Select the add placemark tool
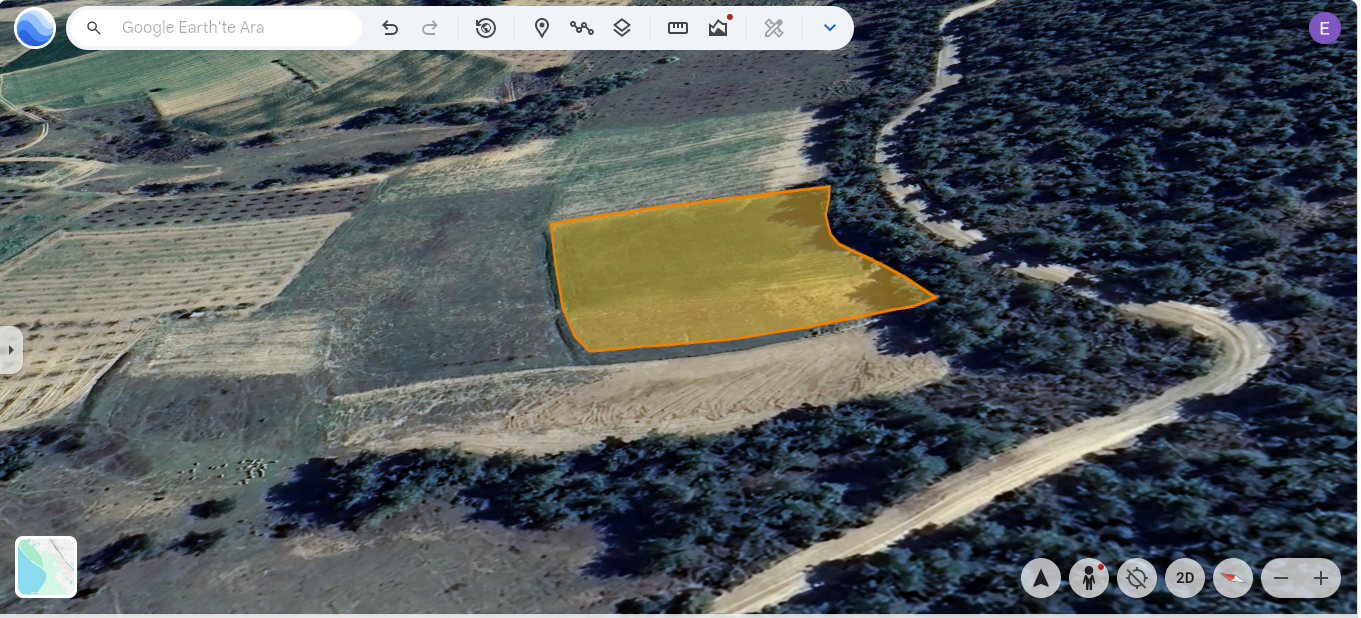The image size is (1361, 618). pos(542,28)
